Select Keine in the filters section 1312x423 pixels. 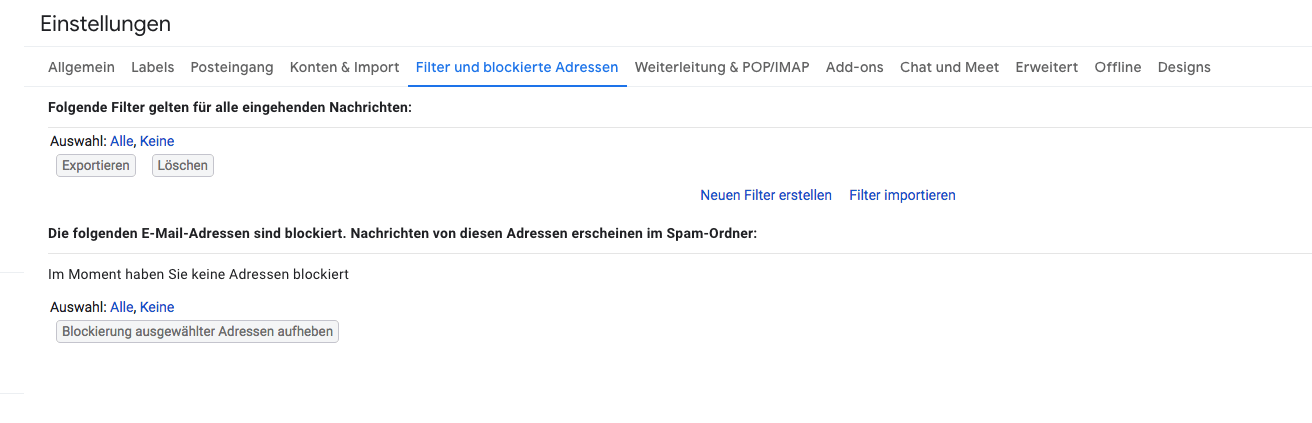pyautogui.click(x=157, y=141)
